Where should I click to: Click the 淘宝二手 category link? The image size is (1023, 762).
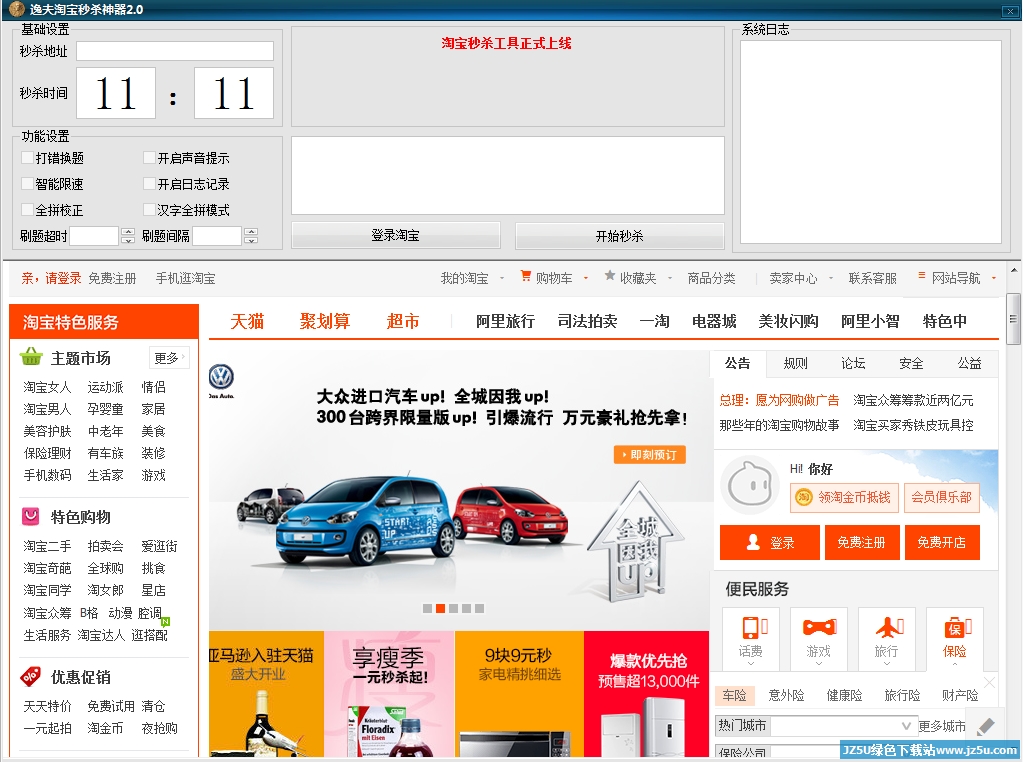click(47, 546)
